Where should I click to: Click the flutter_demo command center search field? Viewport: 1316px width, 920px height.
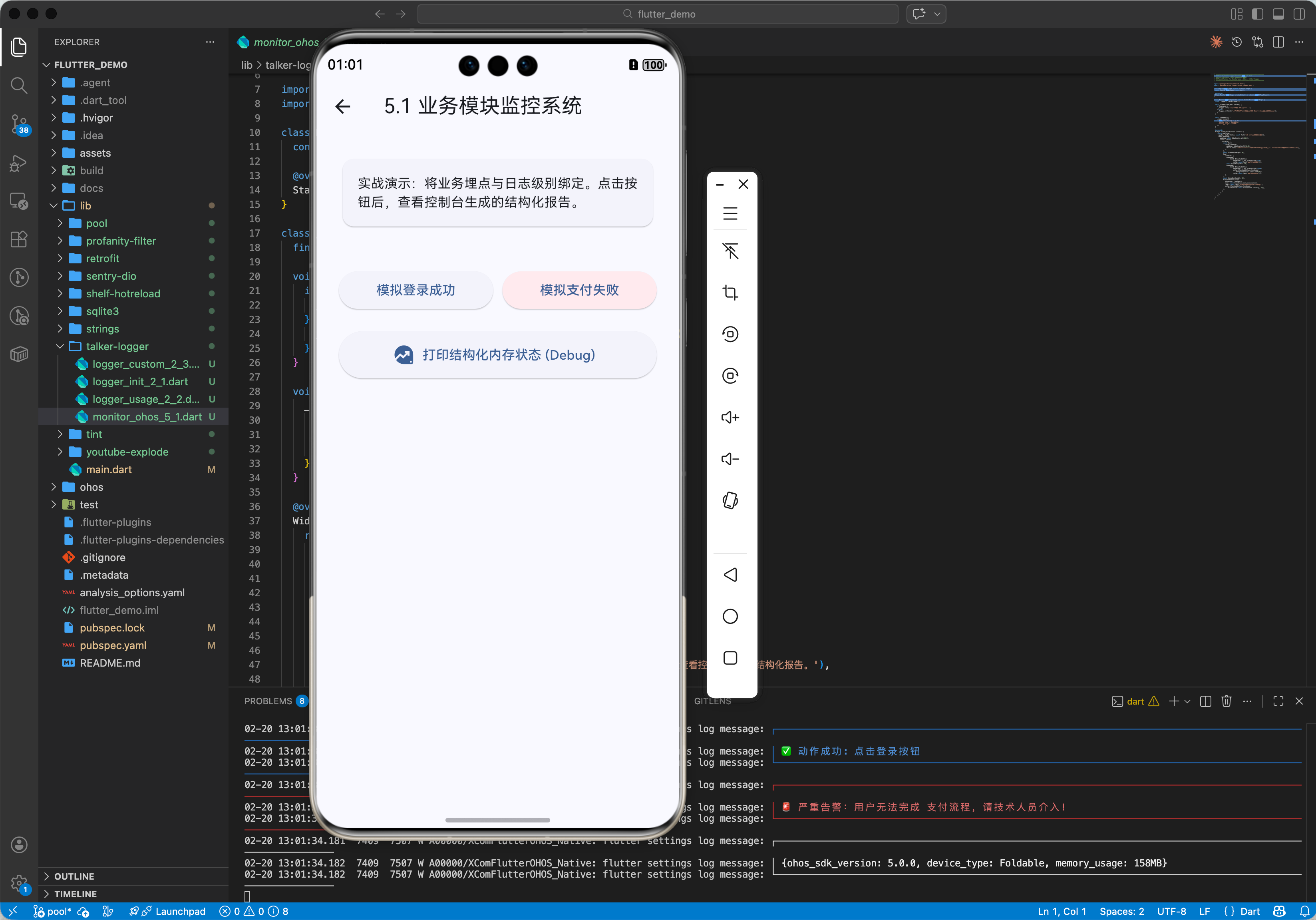tap(658, 14)
